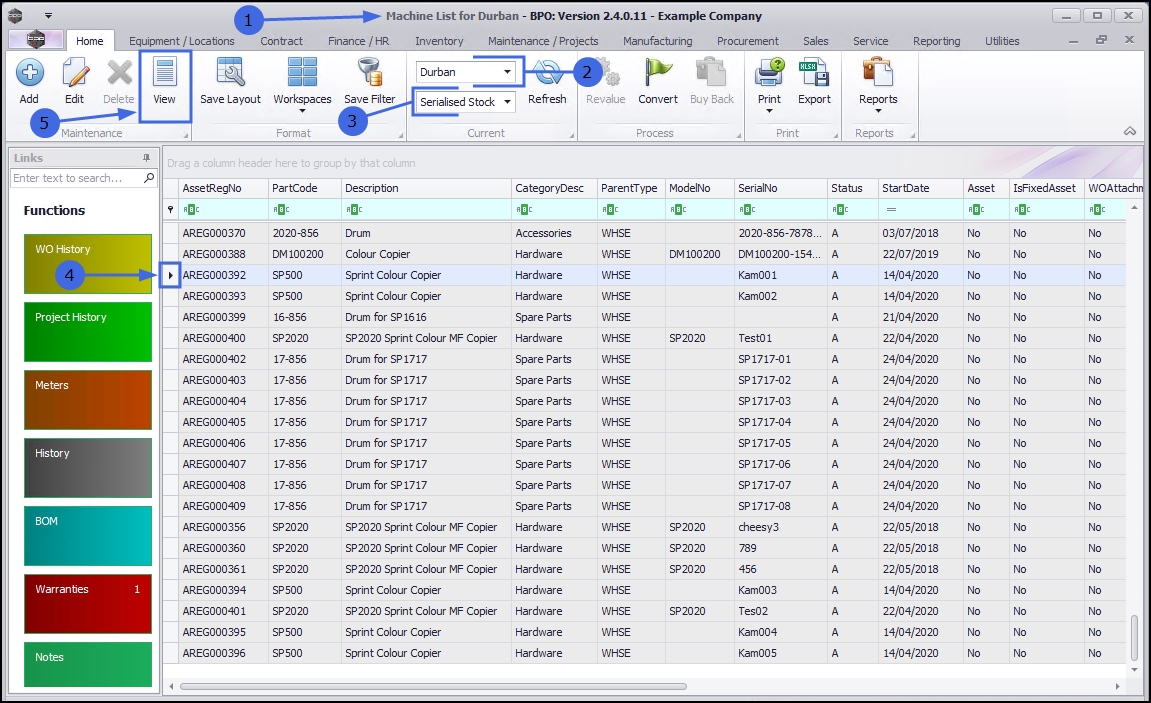Open the Procurement ribbon tab
The width and height of the screenshot is (1151, 703).
click(747, 41)
